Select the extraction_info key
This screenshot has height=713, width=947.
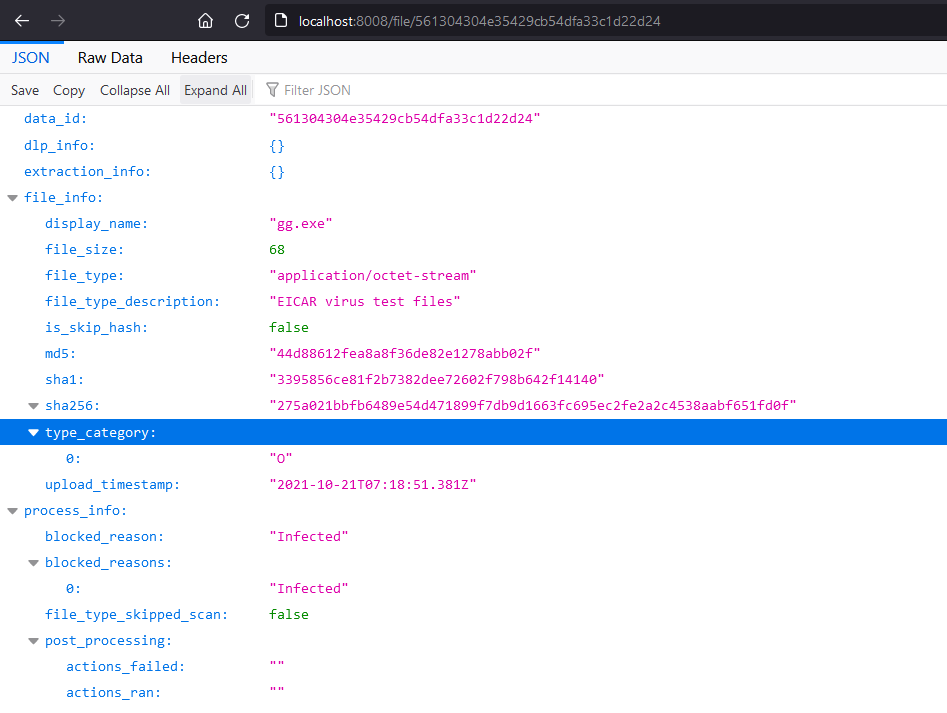pyautogui.click(x=88, y=171)
